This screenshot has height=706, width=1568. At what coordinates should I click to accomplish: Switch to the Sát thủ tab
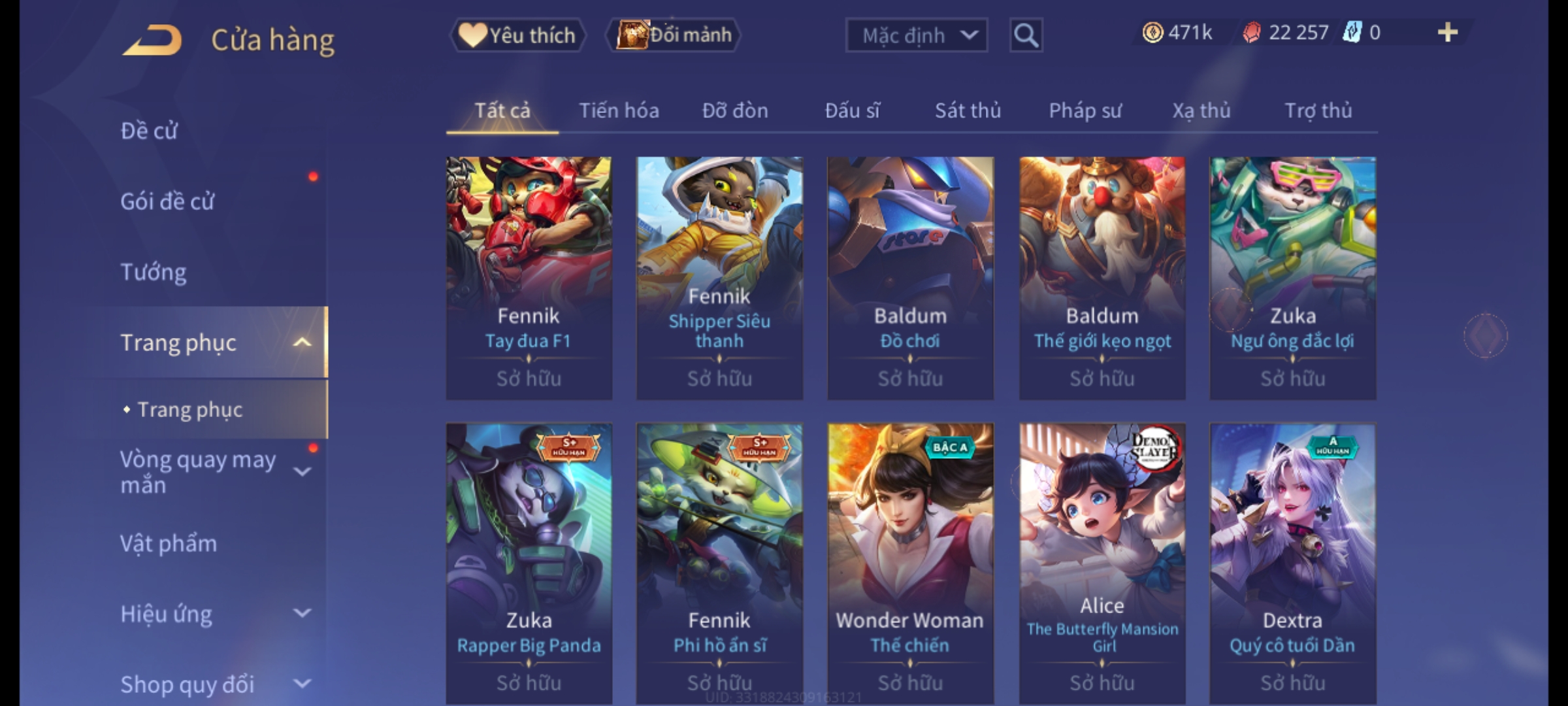(968, 110)
